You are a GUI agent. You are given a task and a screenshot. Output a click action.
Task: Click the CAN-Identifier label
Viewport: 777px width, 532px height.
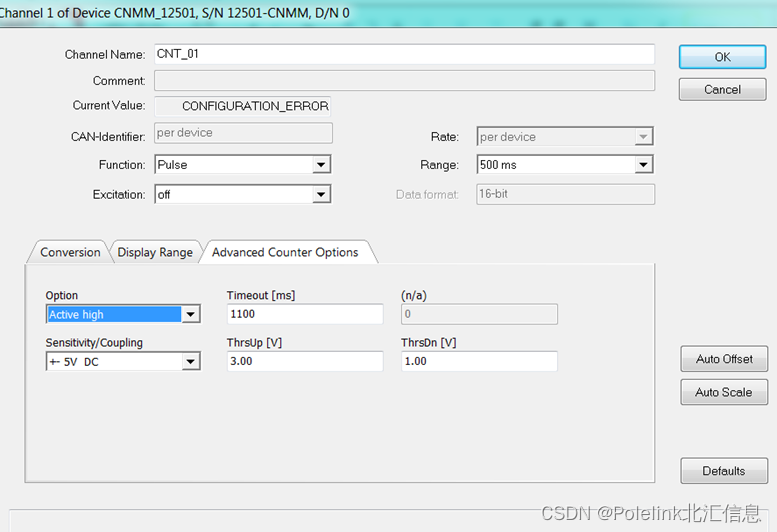pos(108,137)
